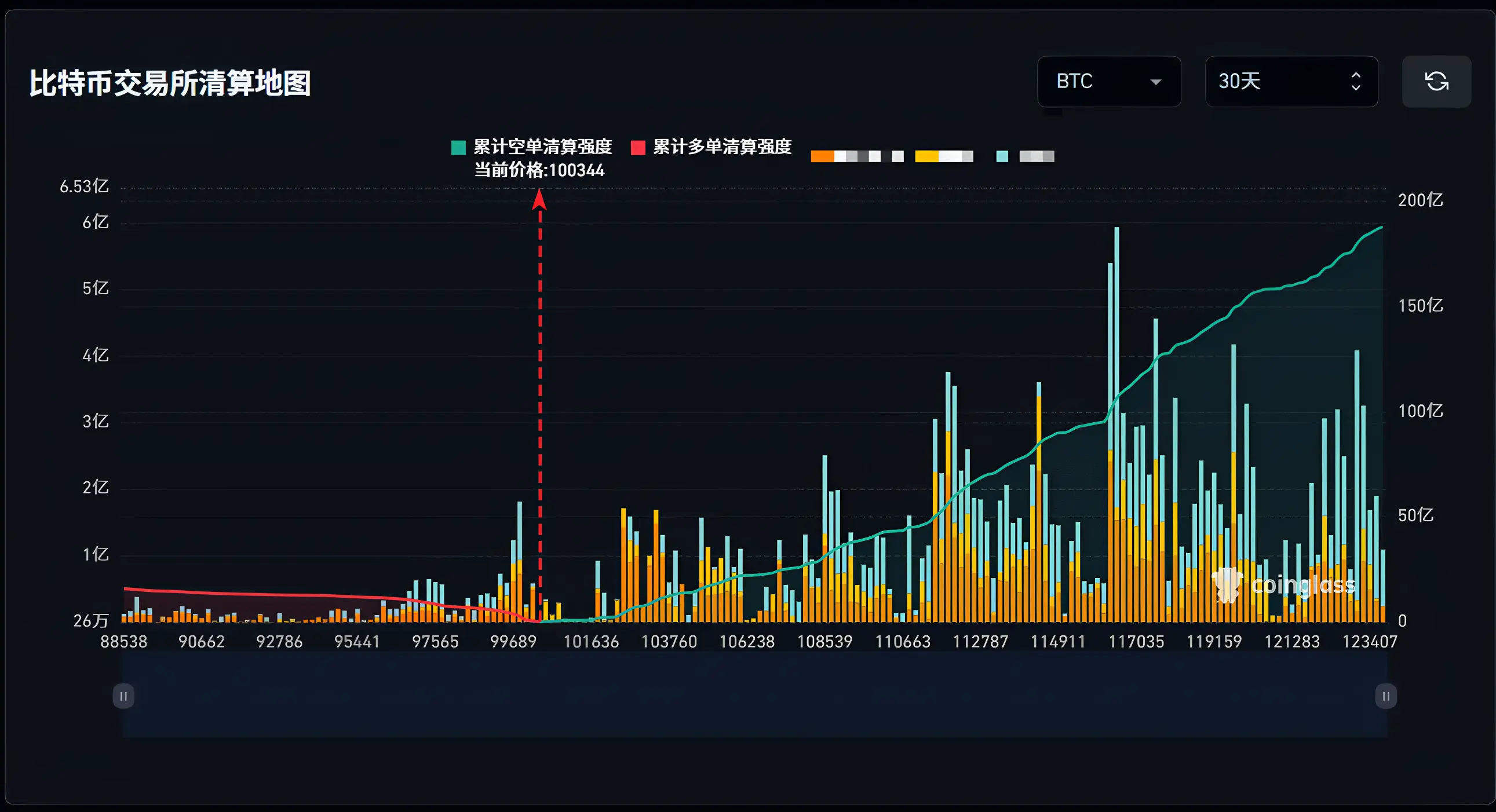Toggle the red 累计多单清算强度 legend square
1496x812 pixels.
638,148
